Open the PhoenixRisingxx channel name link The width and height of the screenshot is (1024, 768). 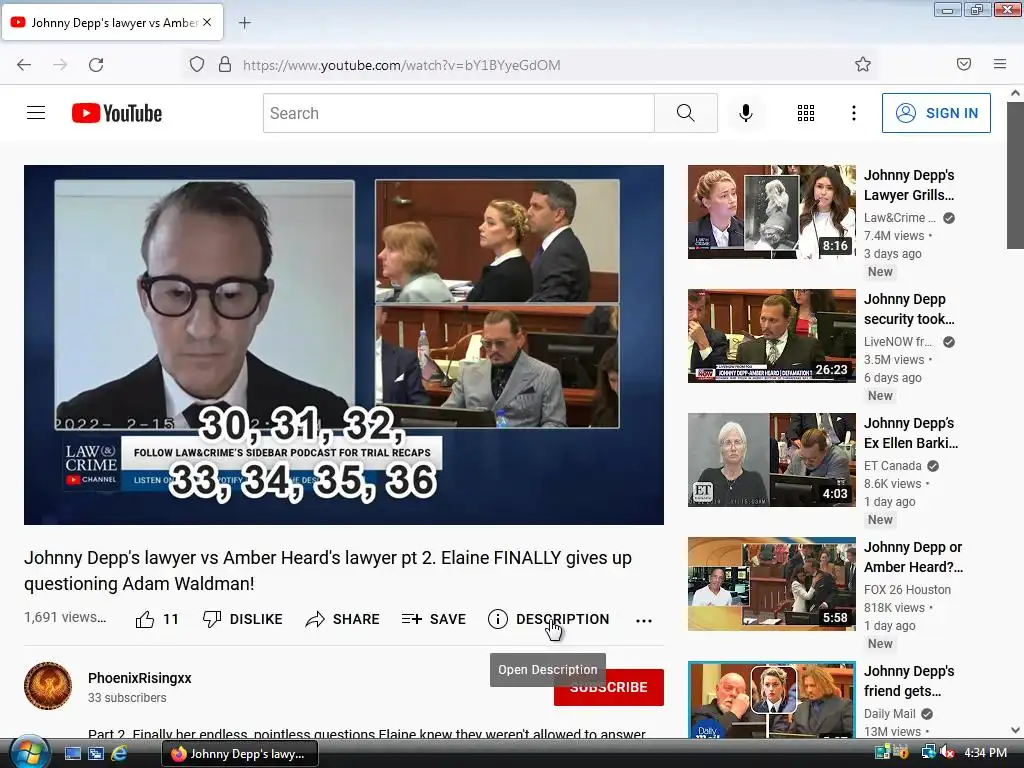click(x=140, y=678)
